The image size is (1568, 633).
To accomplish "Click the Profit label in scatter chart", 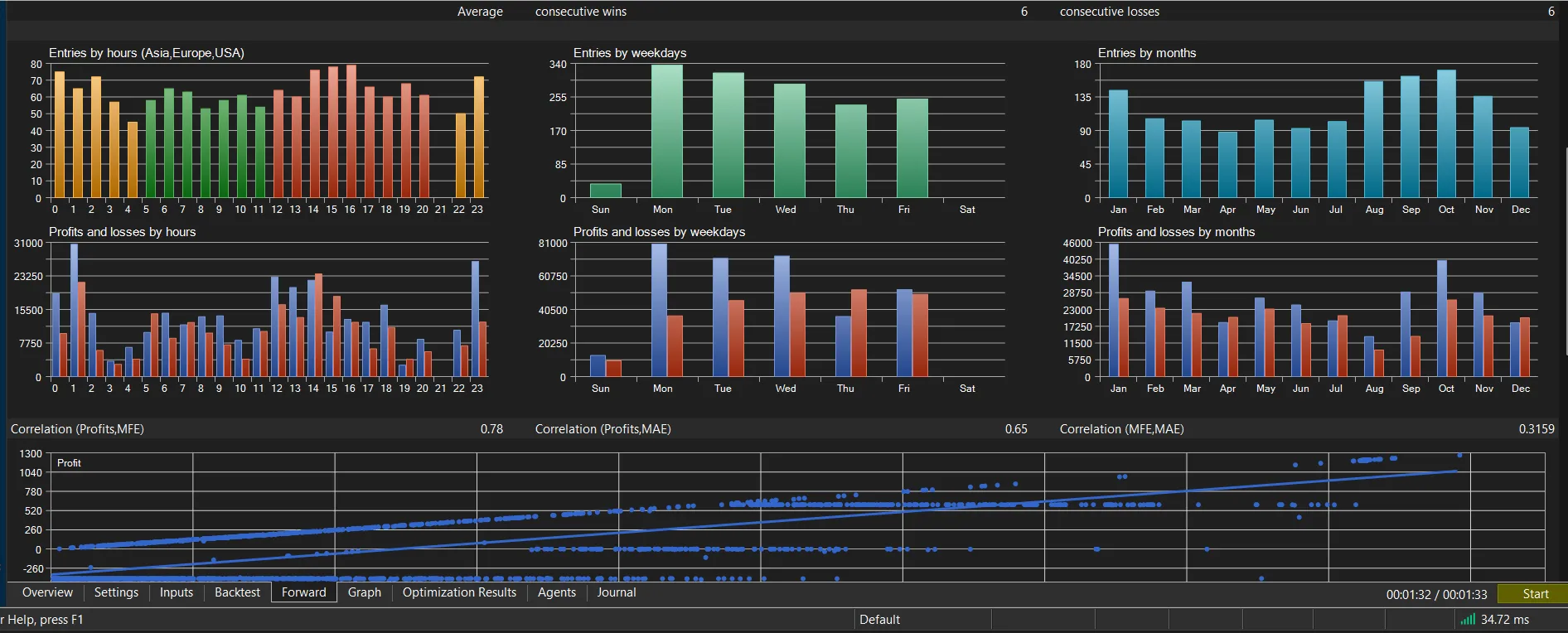I will pos(69,463).
